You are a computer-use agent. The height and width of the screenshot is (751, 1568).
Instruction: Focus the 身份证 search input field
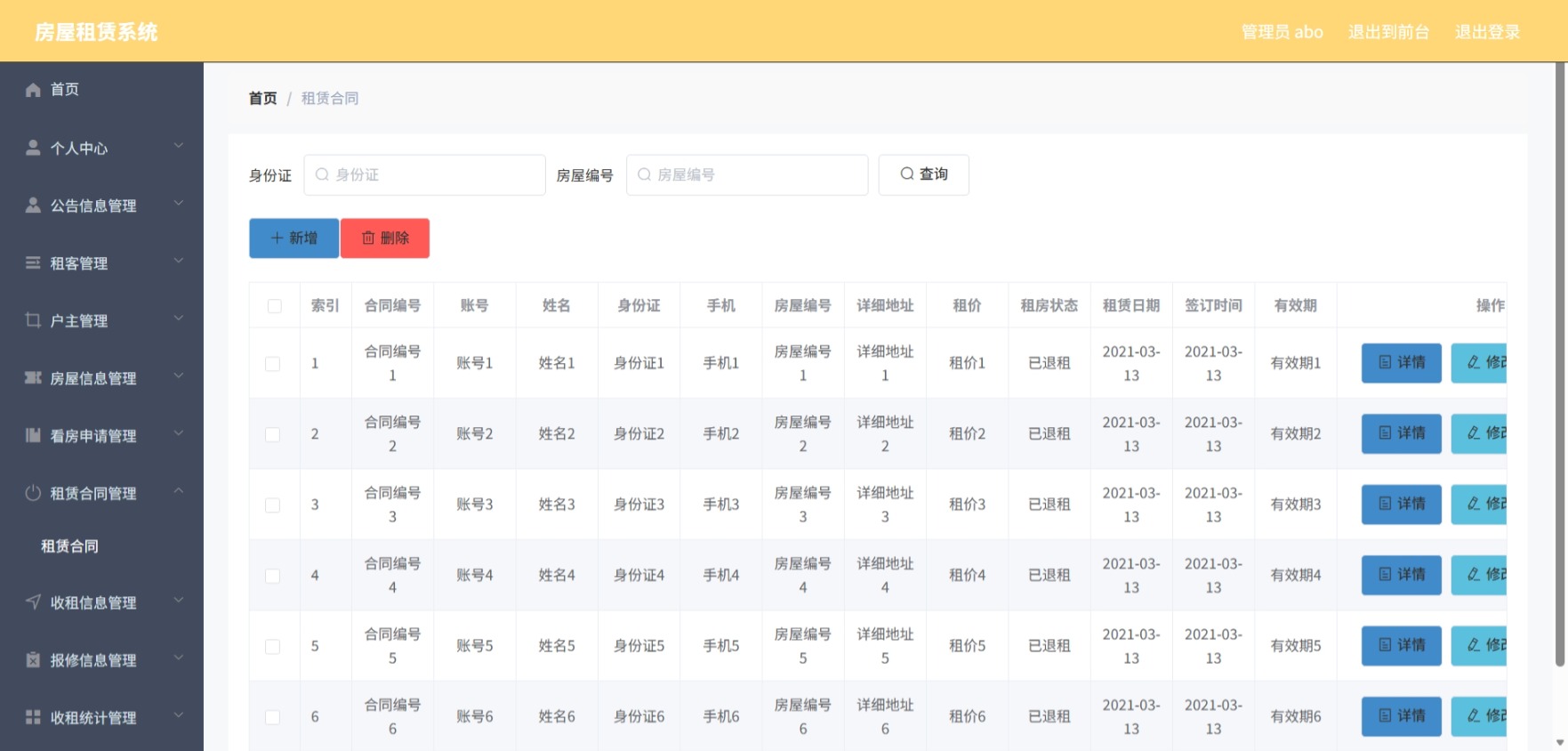pos(425,174)
